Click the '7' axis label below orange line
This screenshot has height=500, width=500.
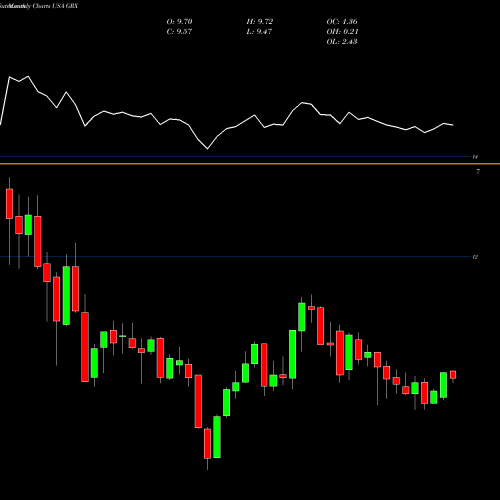click(478, 172)
